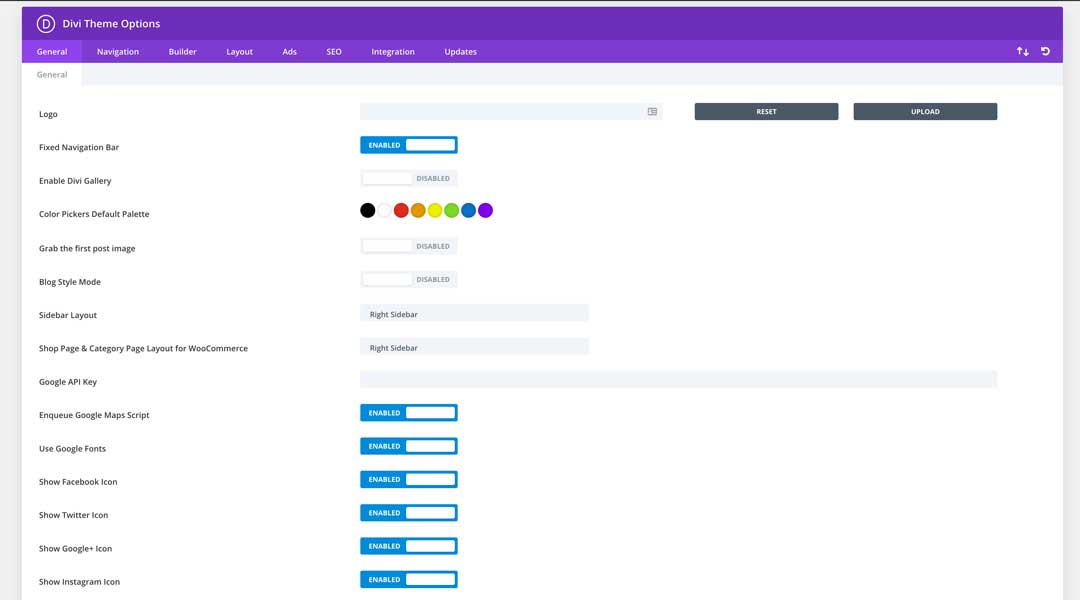Switch off Show Facebook Icon
Image resolution: width=1080 pixels, height=600 pixels.
pyautogui.click(x=408, y=479)
